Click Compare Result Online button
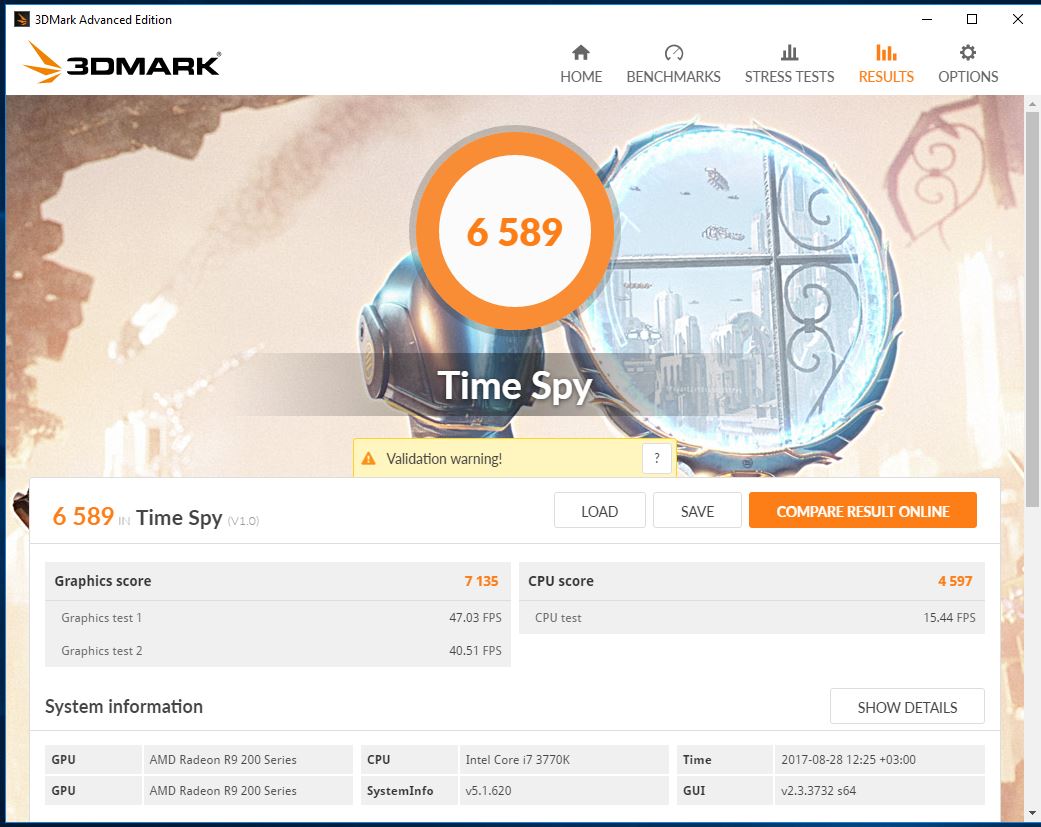This screenshot has width=1041, height=827. click(862, 510)
